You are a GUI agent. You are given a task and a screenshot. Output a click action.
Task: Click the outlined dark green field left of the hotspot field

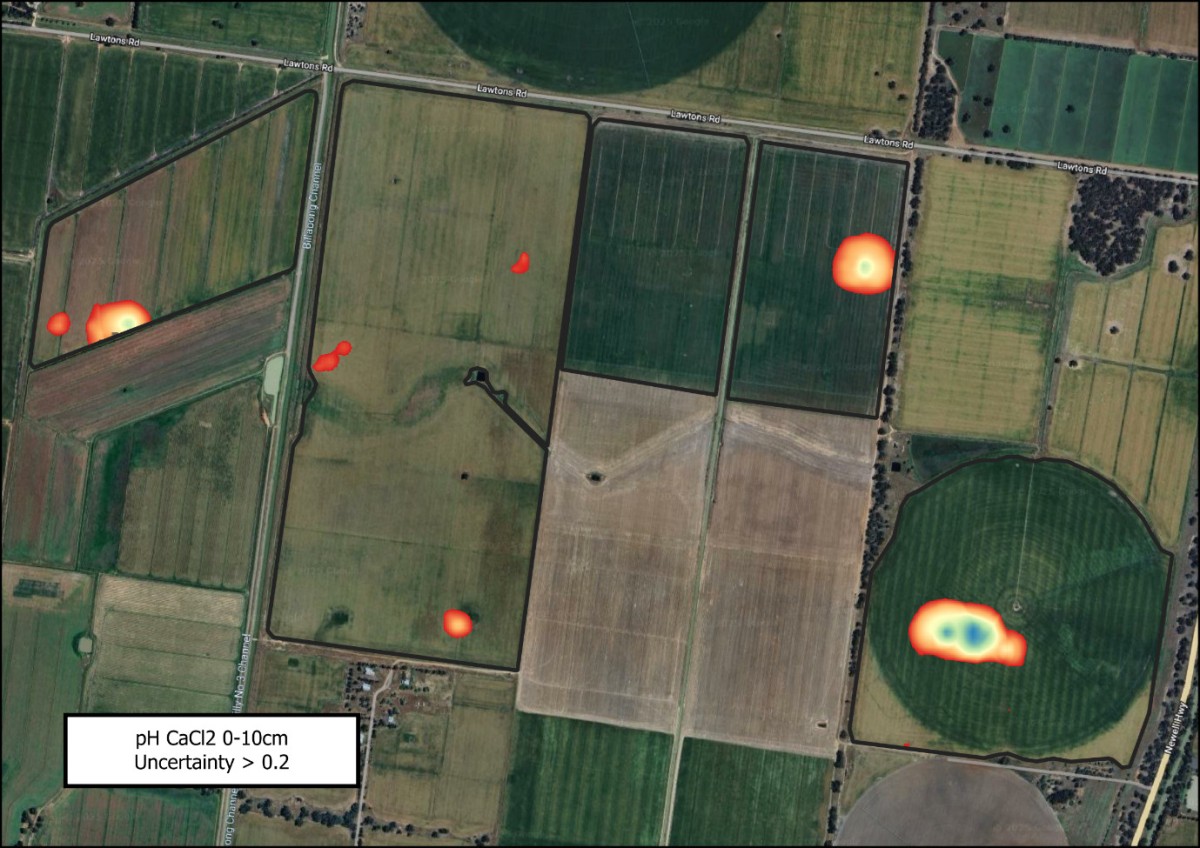point(656,248)
